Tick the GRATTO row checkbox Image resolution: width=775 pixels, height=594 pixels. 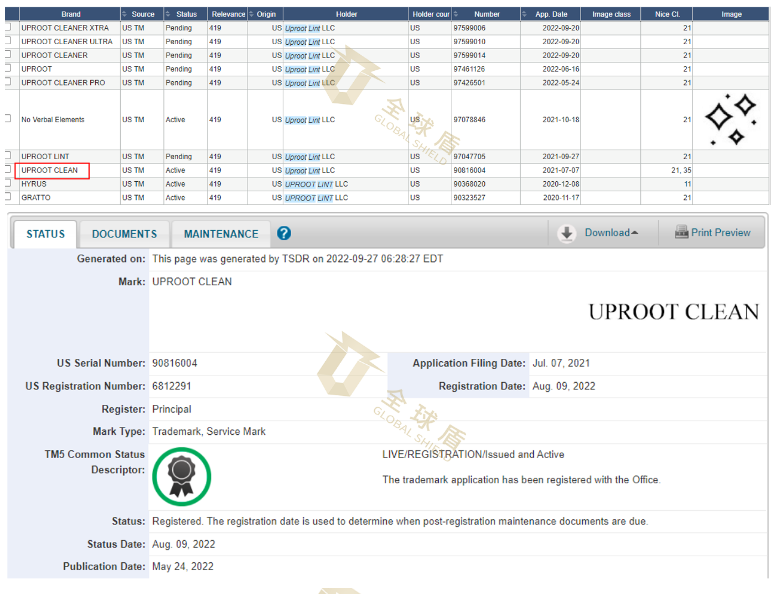7,196
